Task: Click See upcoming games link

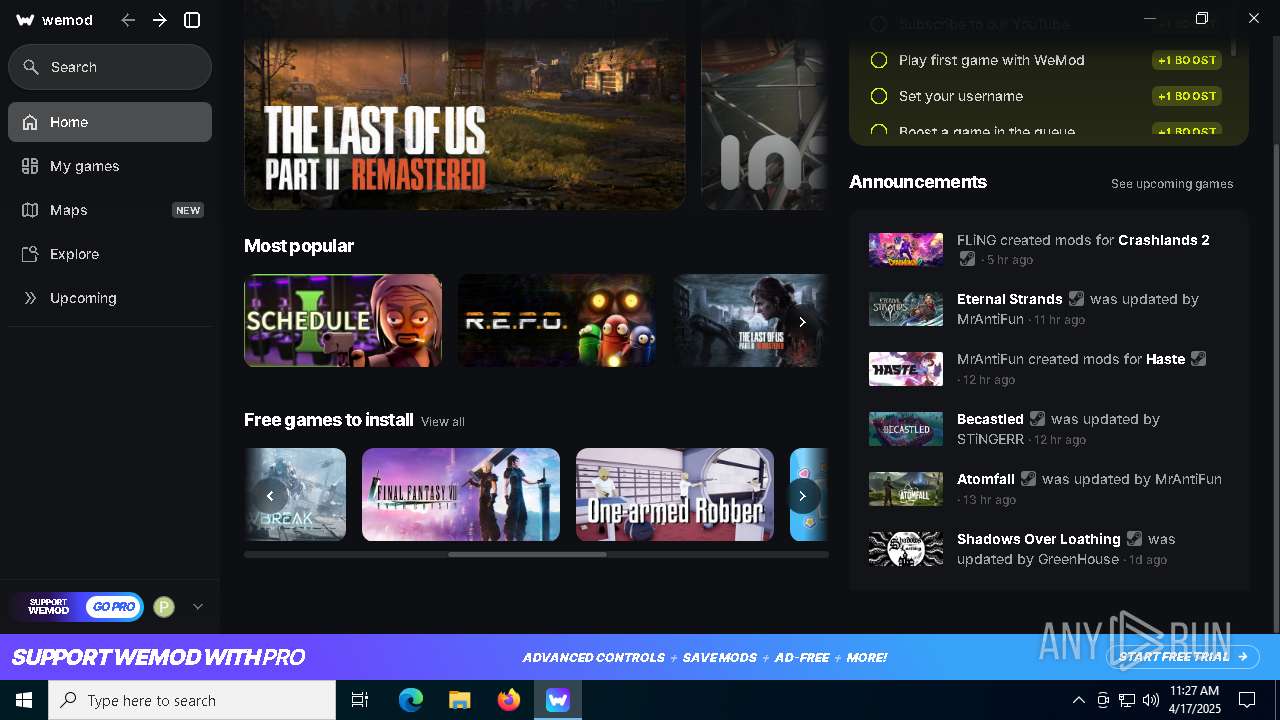Action: point(1172,184)
